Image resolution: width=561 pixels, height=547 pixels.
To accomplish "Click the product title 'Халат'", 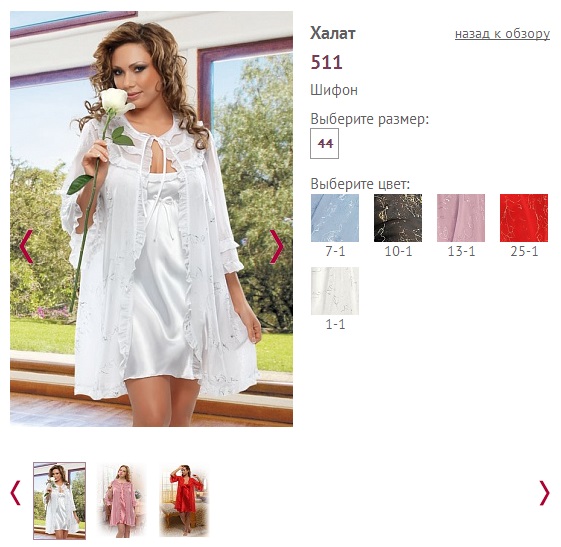I will [333, 33].
